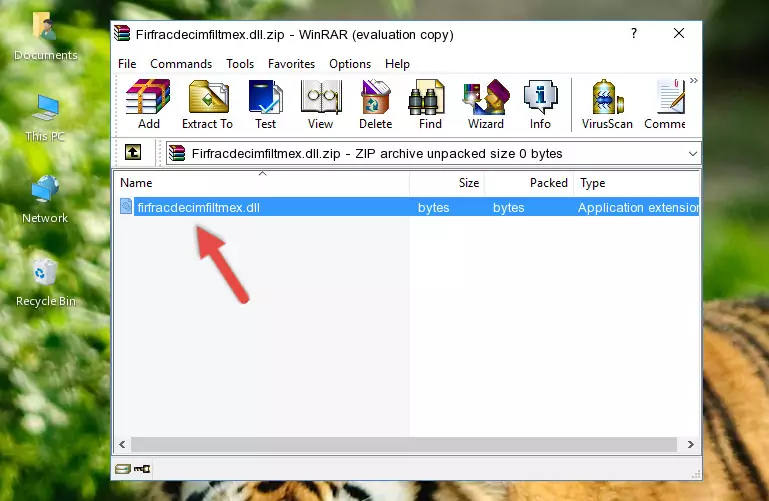Open This PC desktop icon
The image size is (769, 501).
click(45, 118)
